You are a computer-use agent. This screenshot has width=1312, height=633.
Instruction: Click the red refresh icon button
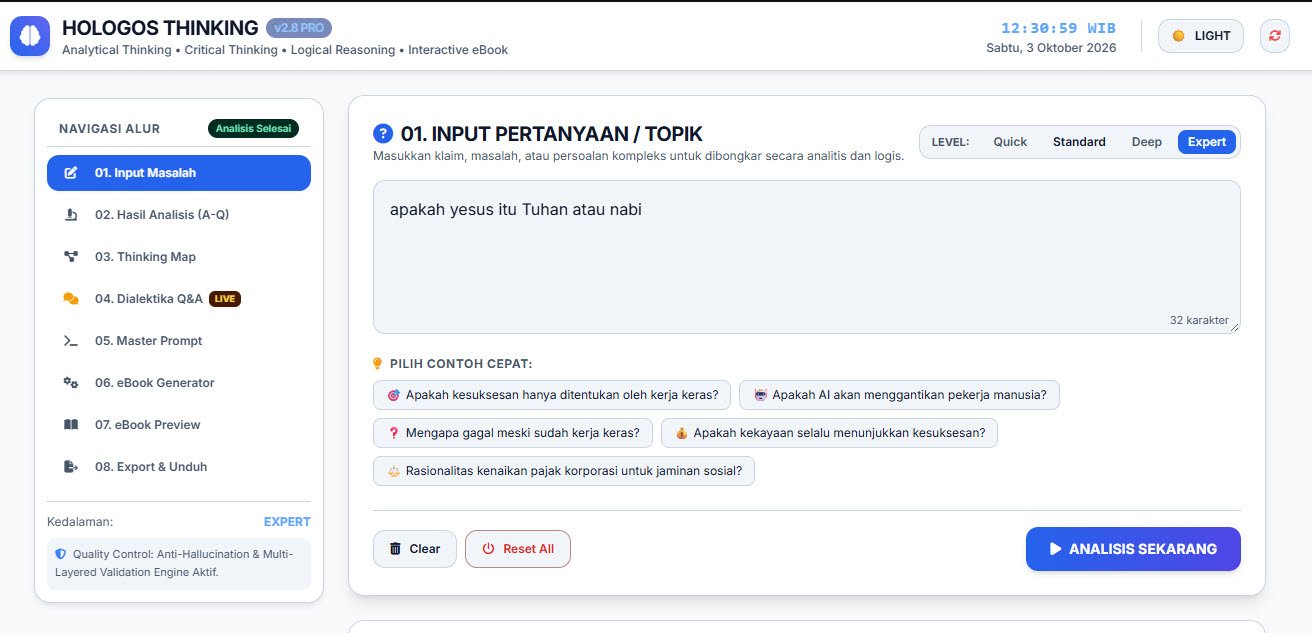pyautogui.click(x=1275, y=36)
